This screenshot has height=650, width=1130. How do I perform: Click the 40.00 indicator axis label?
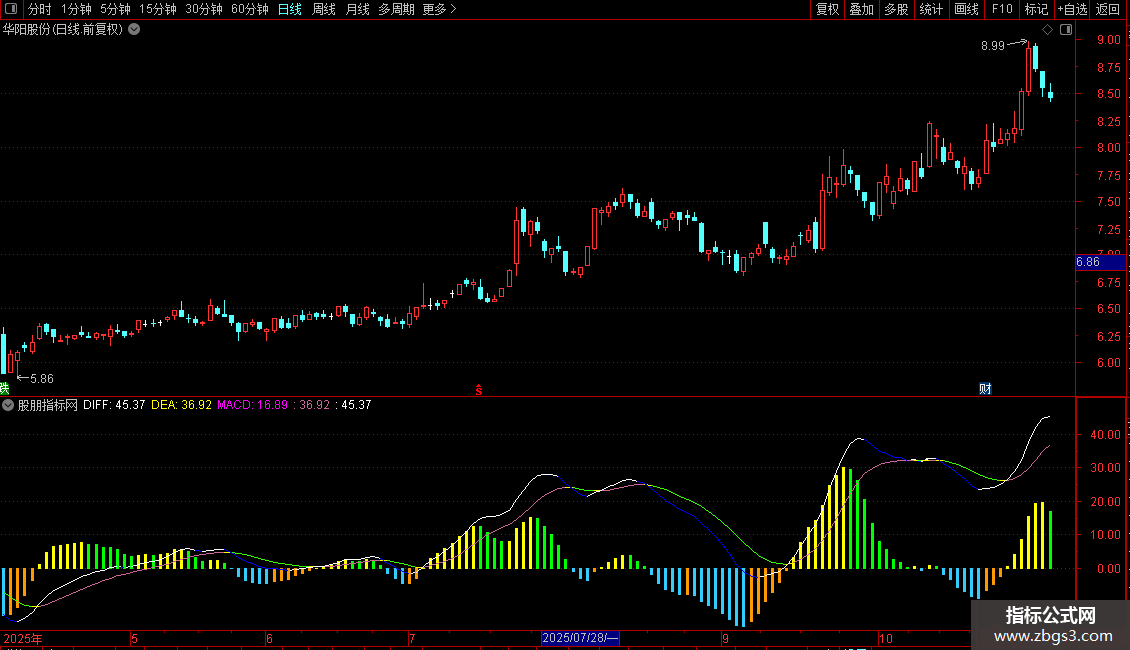pyautogui.click(x=1105, y=435)
